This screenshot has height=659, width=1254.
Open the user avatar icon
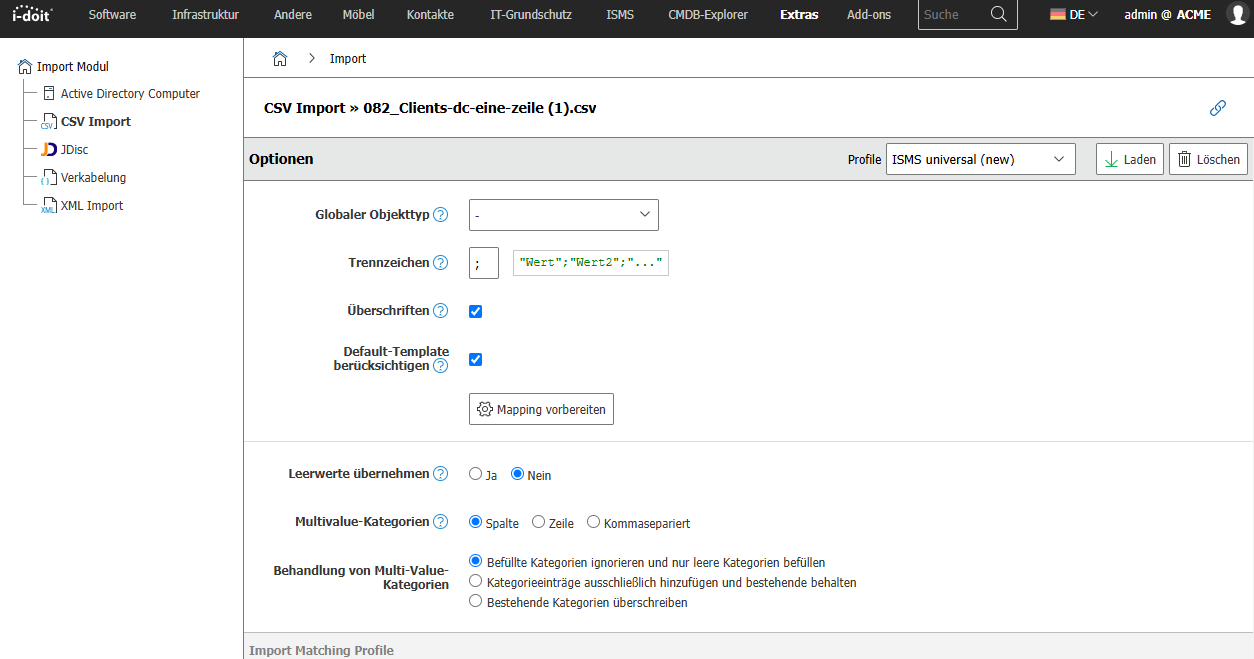1237,14
